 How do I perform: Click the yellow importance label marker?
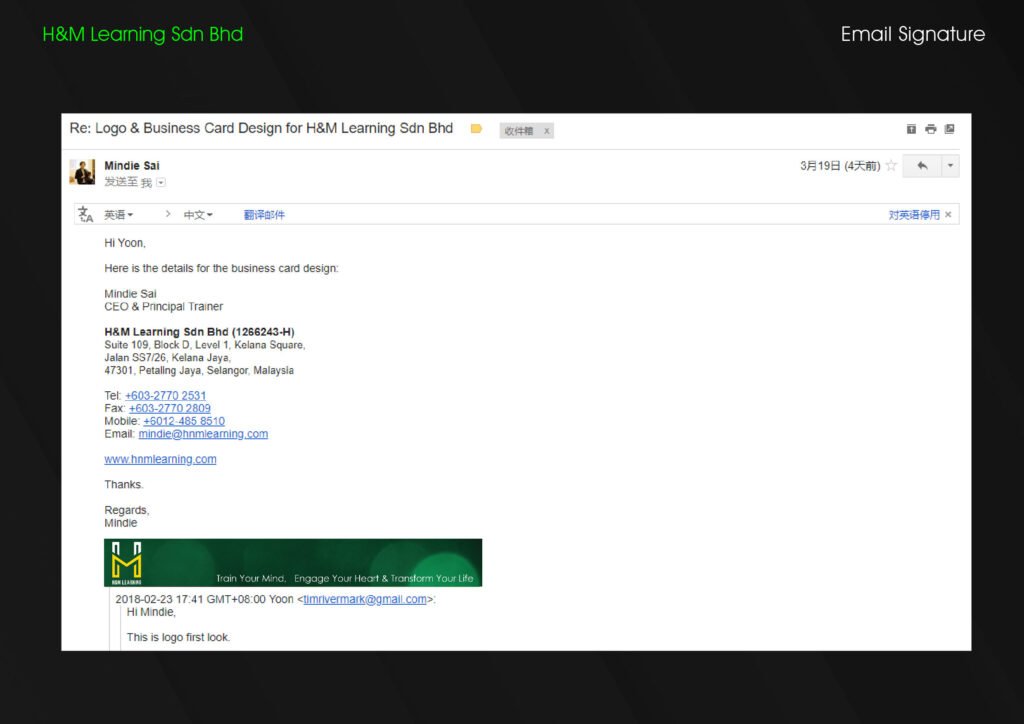tap(476, 129)
